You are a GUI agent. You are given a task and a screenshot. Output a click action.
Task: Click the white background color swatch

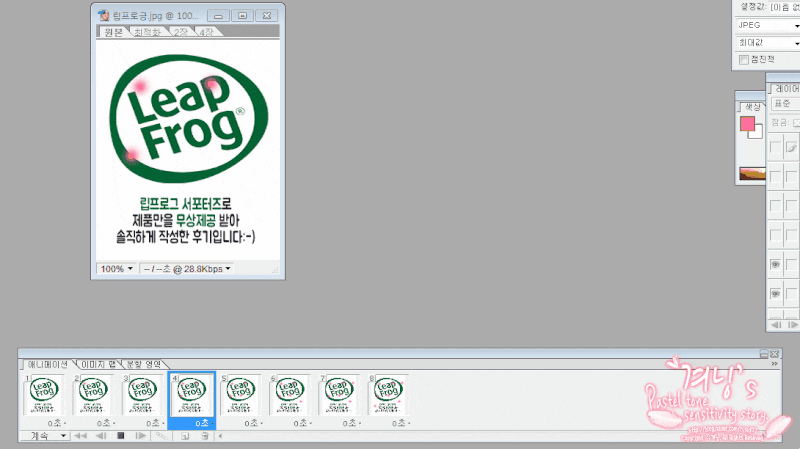tap(757, 133)
